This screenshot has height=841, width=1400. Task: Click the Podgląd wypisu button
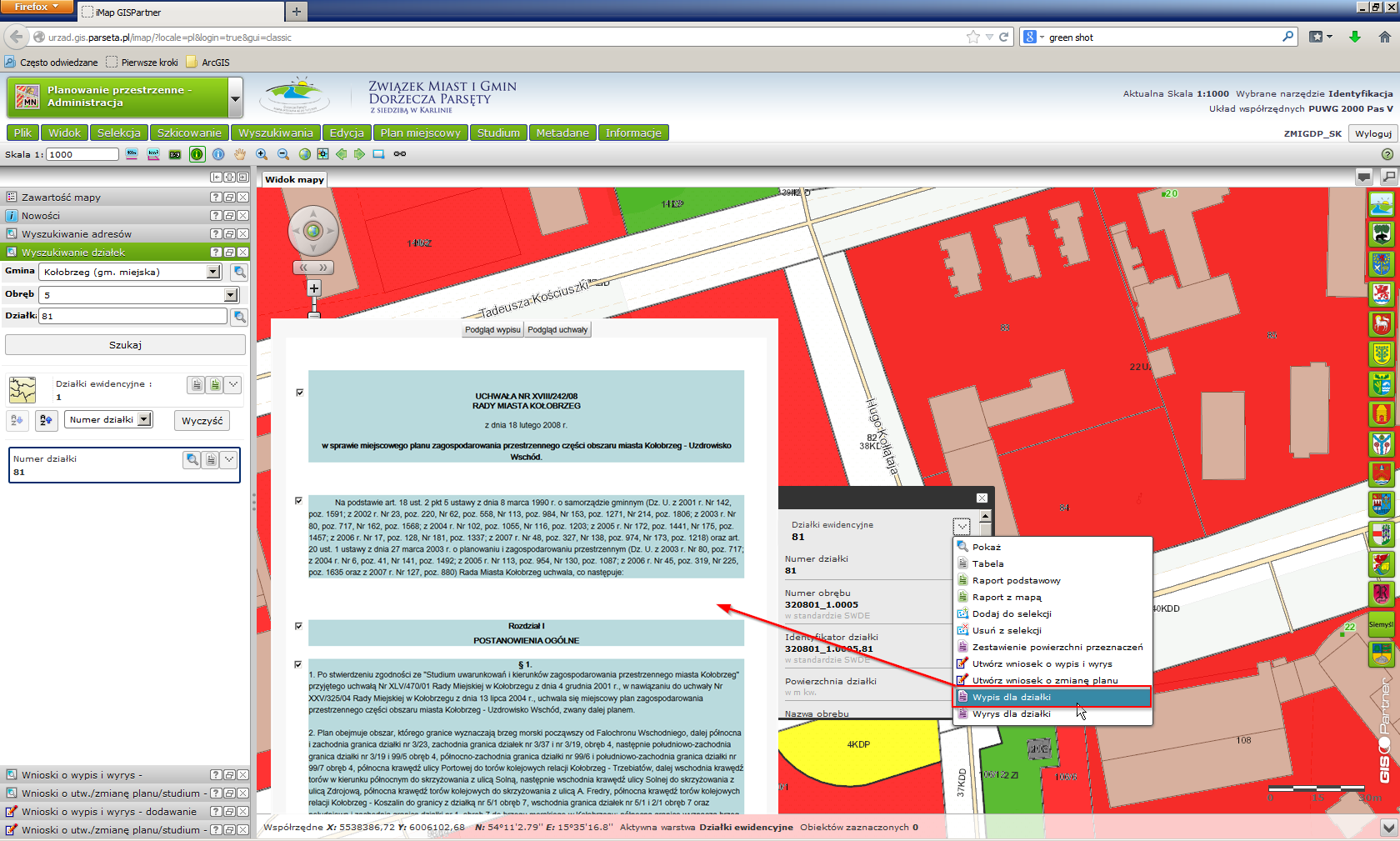point(492,330)
